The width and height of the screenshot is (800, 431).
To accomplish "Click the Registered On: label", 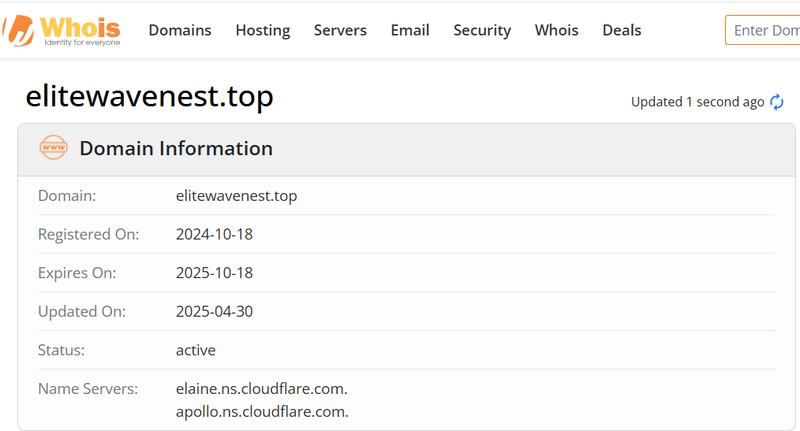I will (x=88, y=234).
